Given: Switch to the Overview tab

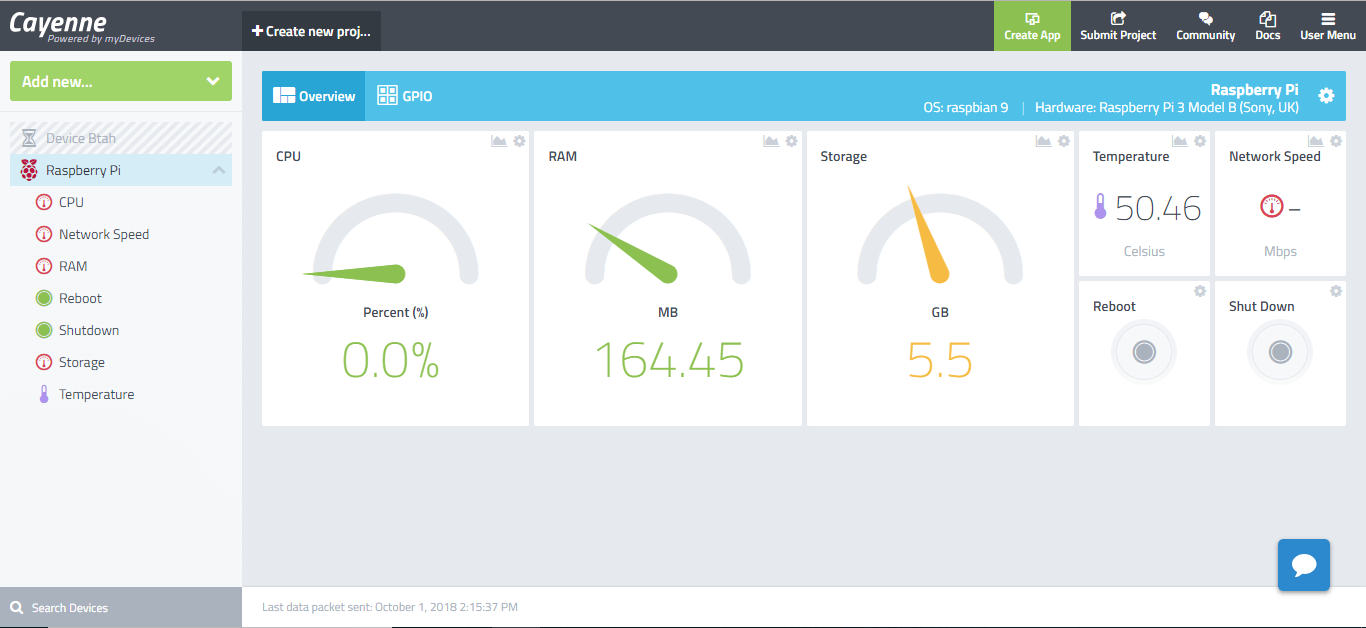Looking at the screenshot, I should tap(314, 96).
